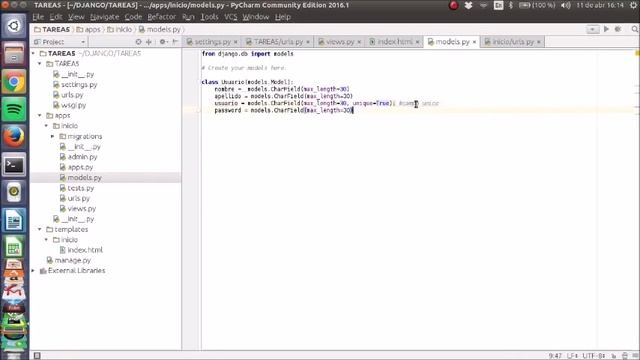Open Dropbox indicator in system tray
The image size is (640, 360).
pyautogui.click(x=468, y=5)
